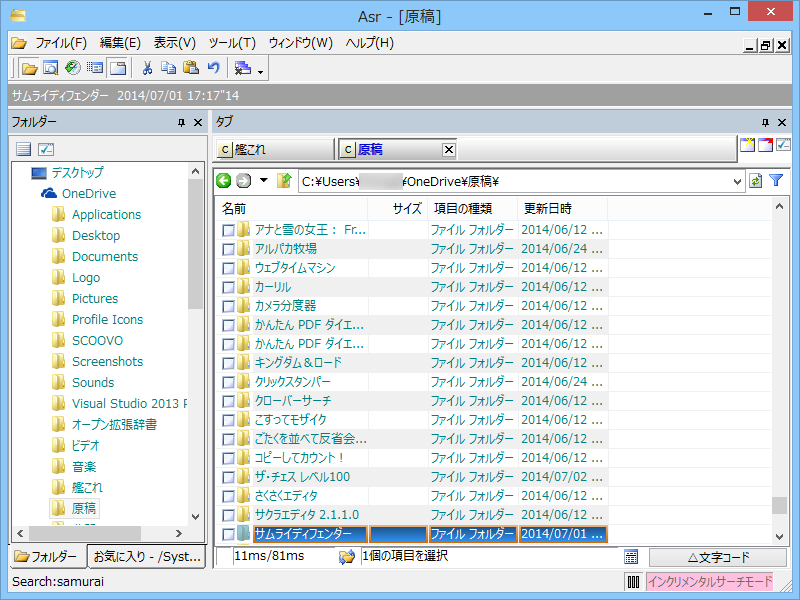Select the Screenshots folder in tree

click(107, 362)
